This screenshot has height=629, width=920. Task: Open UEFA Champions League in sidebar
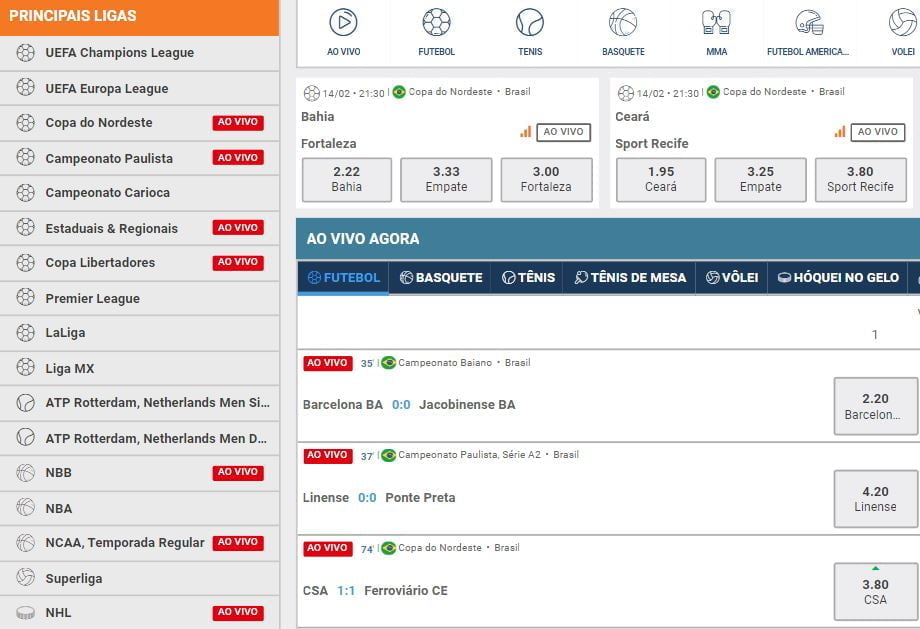tap(119, 53)
